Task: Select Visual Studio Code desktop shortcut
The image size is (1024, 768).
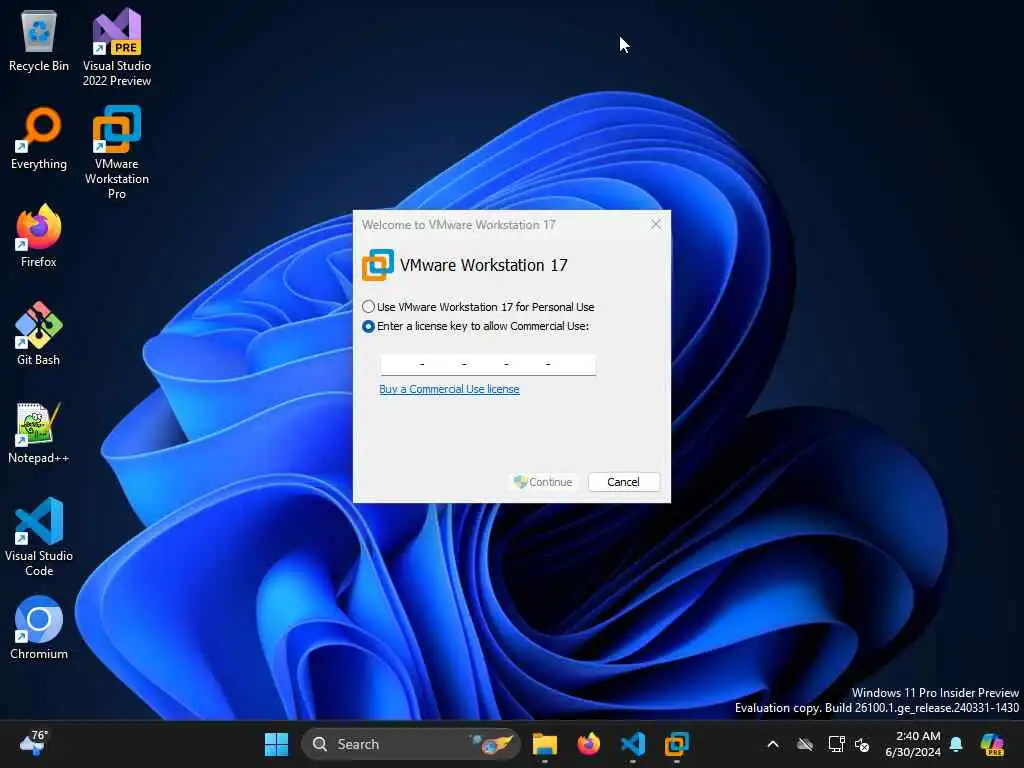Action: pos(39,537)
